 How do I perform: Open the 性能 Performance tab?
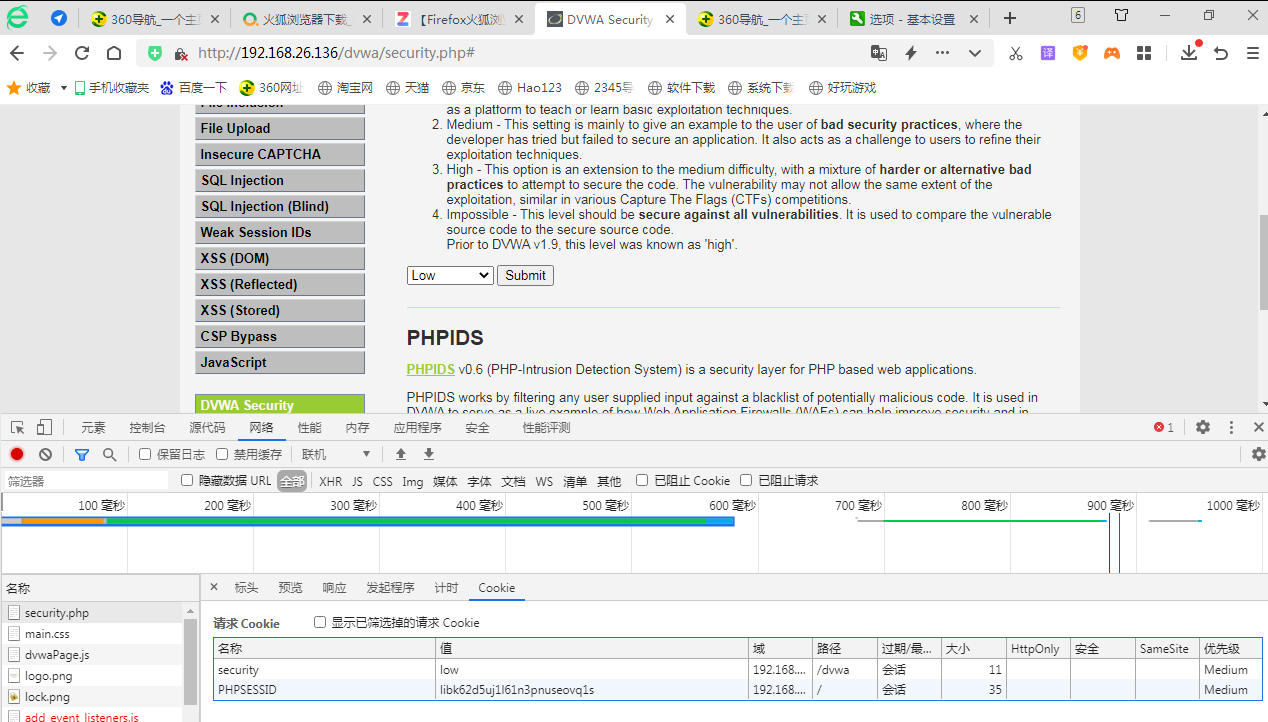click(x=310, y=427)
